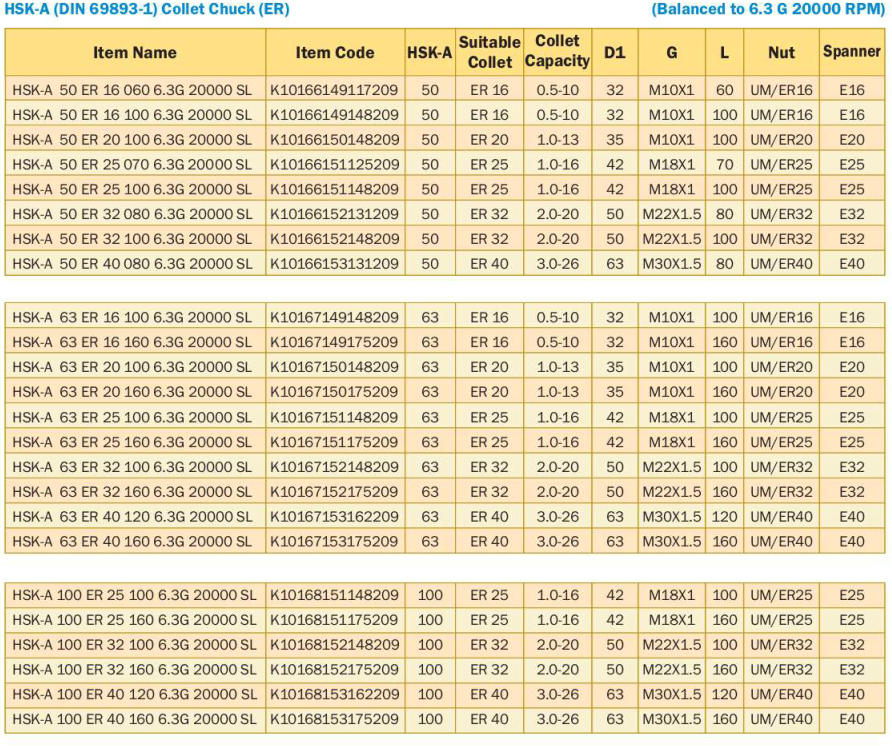Click item code K10166151125209

pos(334,164)
